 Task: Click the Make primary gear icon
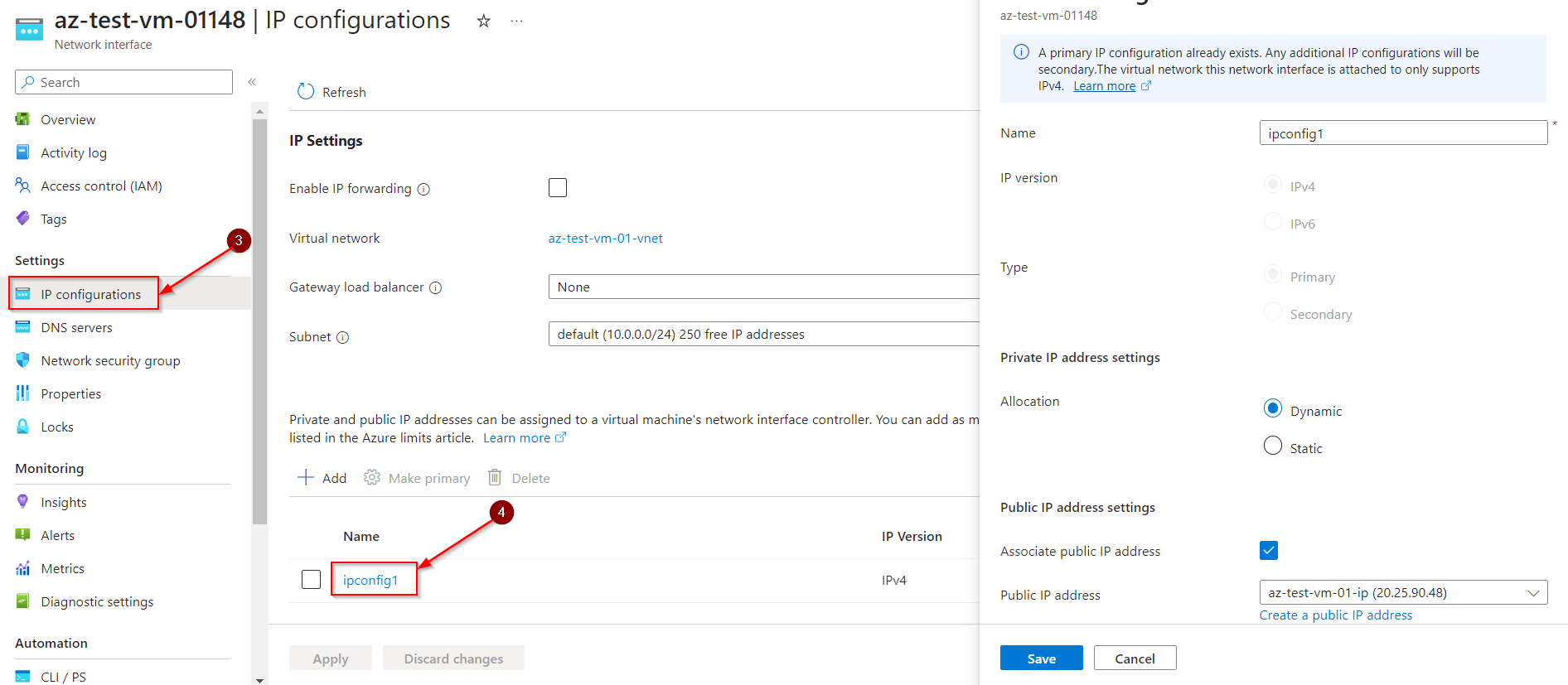[x=372, y=477]
